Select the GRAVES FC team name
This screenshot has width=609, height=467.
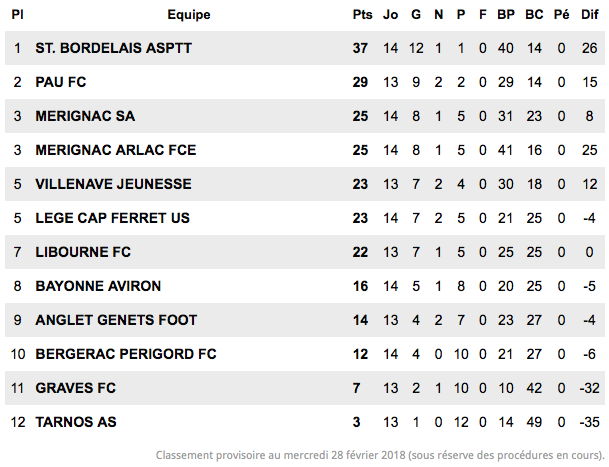(x=76, y=388)
